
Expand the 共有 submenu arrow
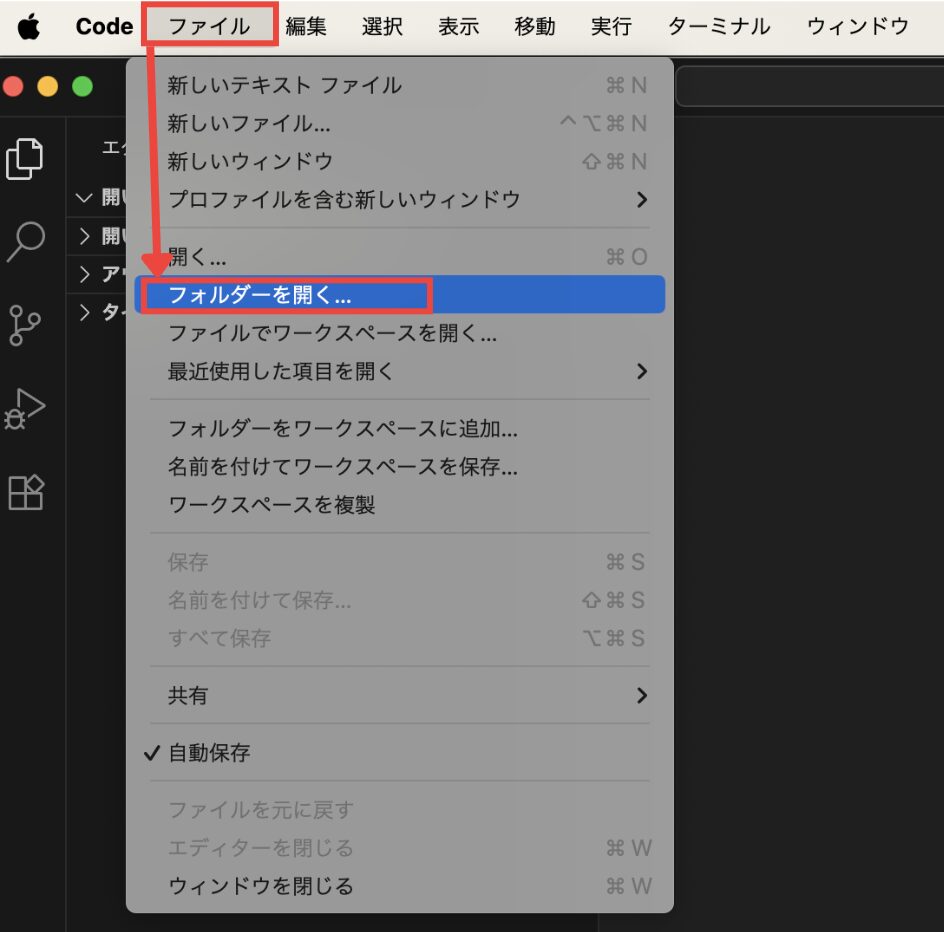(x=641, y=695)
